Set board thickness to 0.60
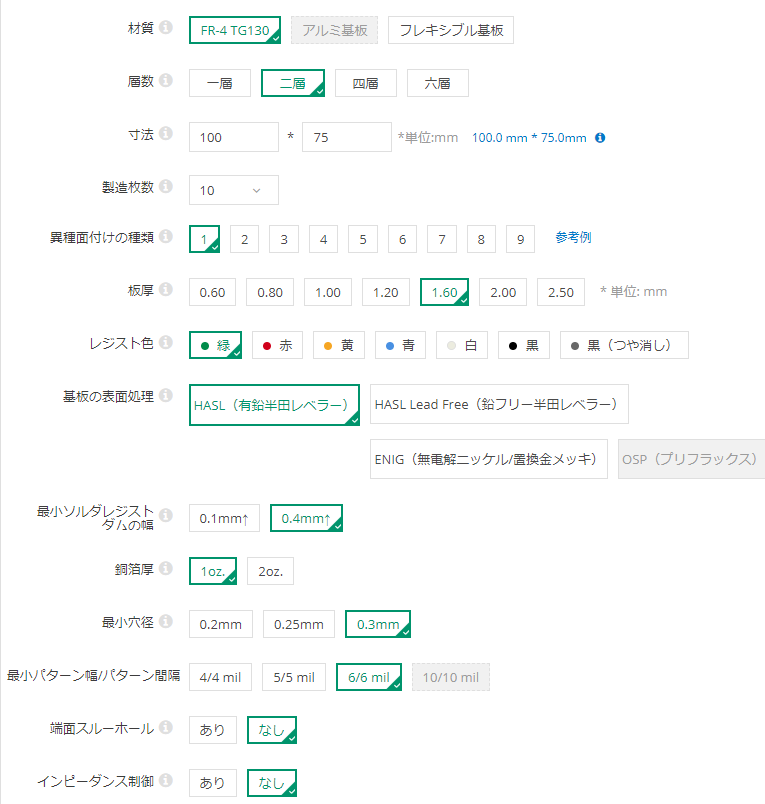The image size is (765, 804). 212,292
